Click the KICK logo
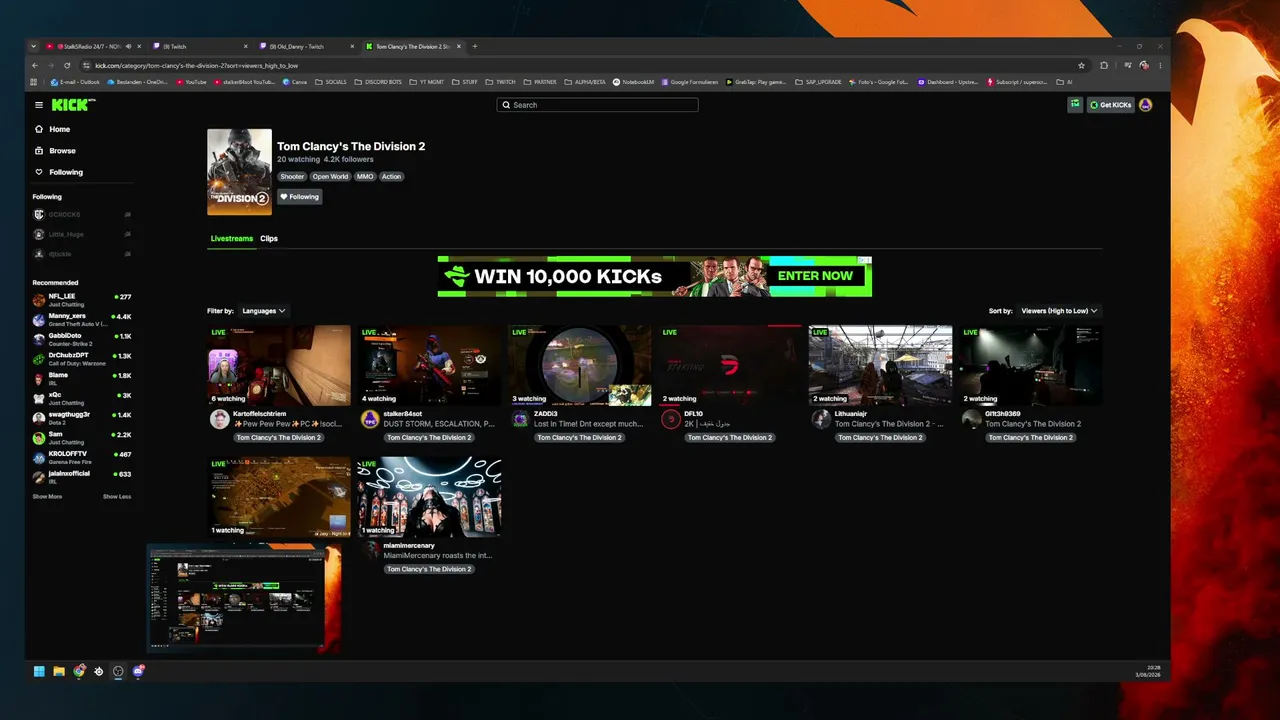Image resolution: width=1280 pixels, height=720 pixels. 73,105
